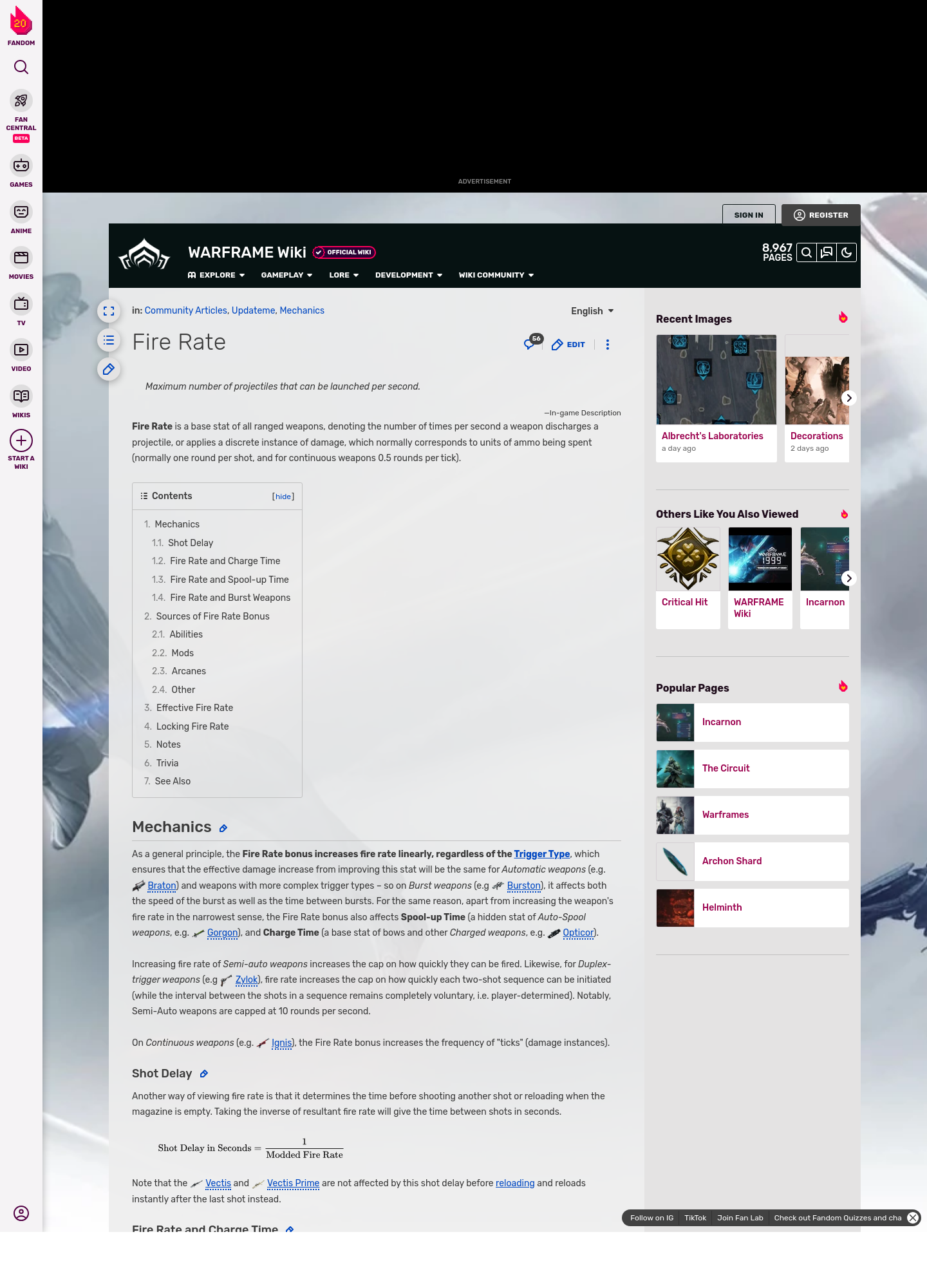Jump to Sources of Fire Rate Bonus

click(213, 616)
